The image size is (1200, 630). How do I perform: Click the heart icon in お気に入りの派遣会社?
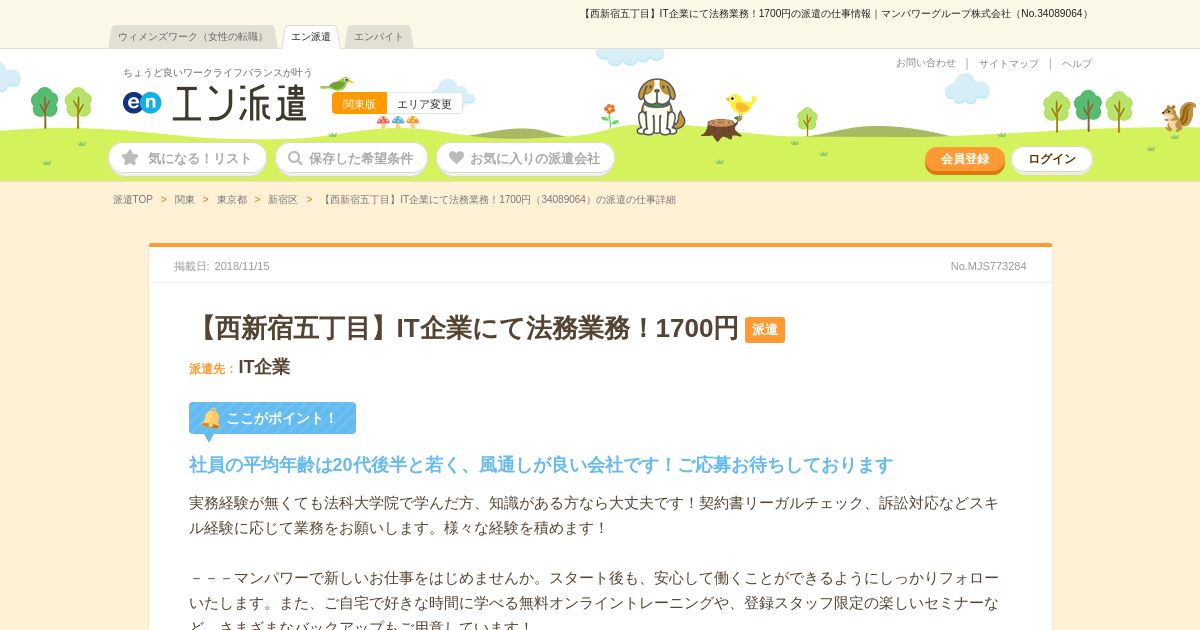tap(456, 158)
